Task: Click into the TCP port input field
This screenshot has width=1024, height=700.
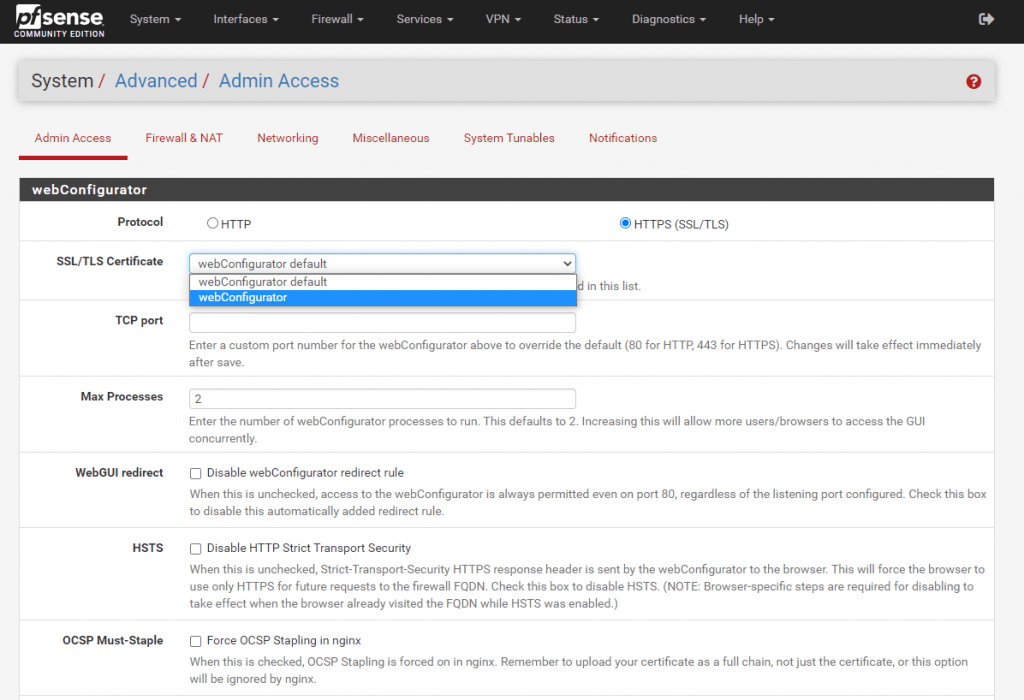Action: pyautogui.click(x=382, y=322)
